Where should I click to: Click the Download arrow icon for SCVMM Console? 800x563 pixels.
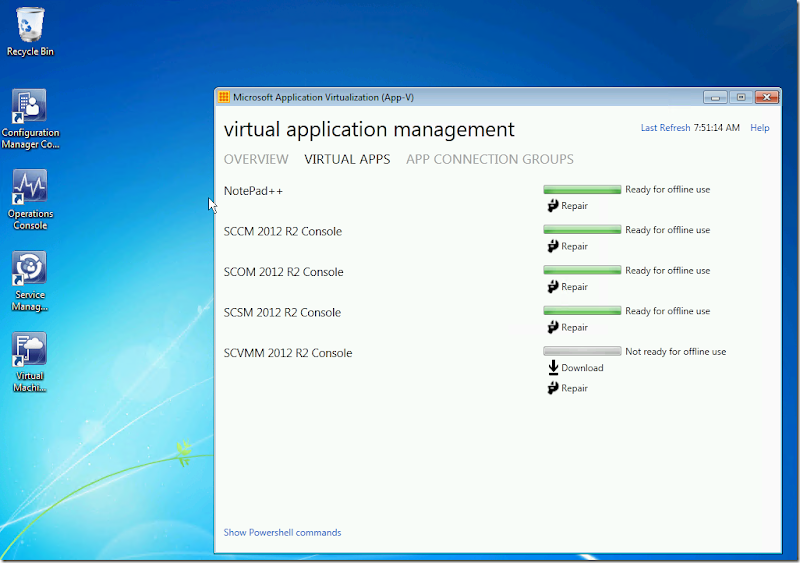tap(553, 368)
